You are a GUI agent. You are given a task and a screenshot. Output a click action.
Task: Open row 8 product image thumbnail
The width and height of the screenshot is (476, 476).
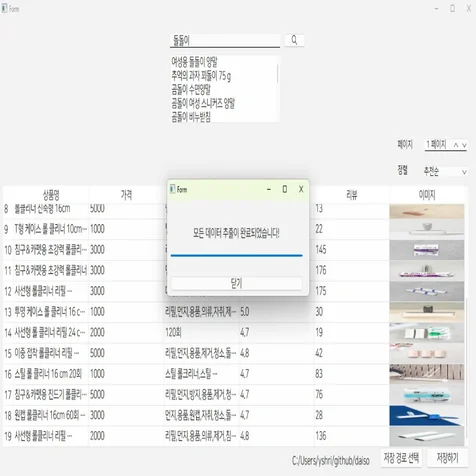click(x=427, y=211)
